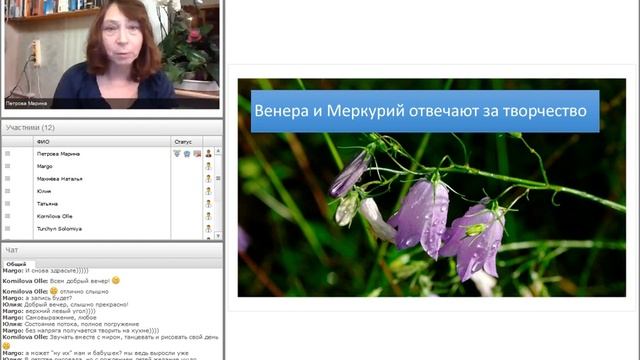Click the presenter's webcam video feed

[x=112, y=54]
